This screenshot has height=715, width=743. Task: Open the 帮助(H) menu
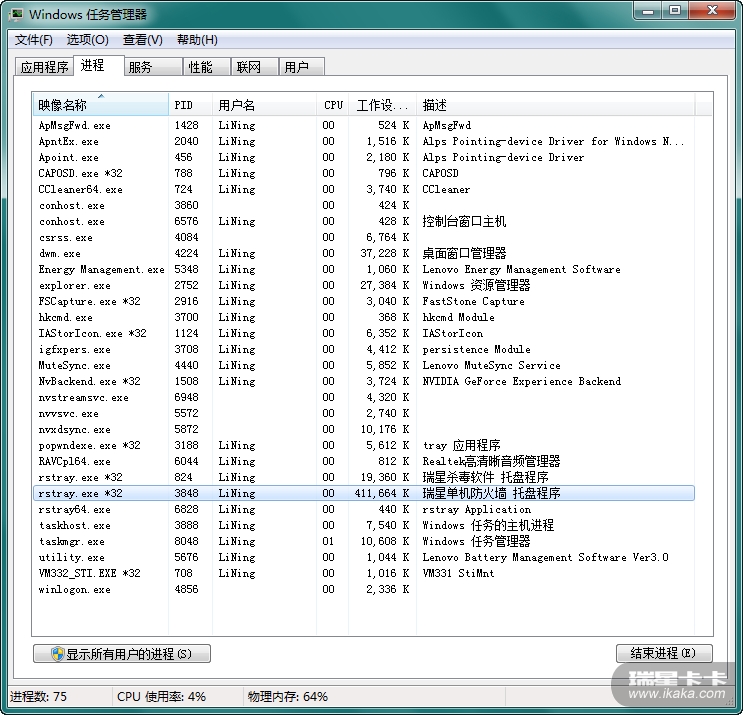197,40
